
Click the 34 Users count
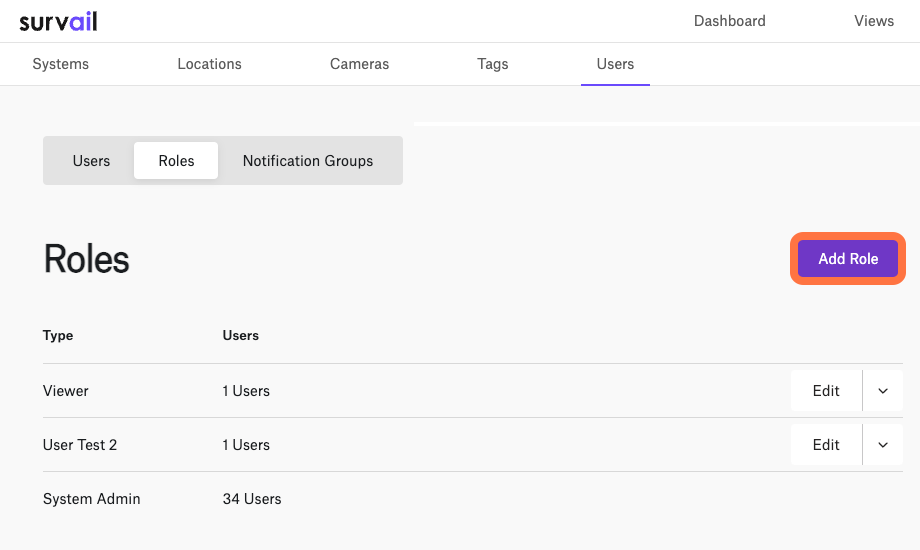(x=252, y=499)
